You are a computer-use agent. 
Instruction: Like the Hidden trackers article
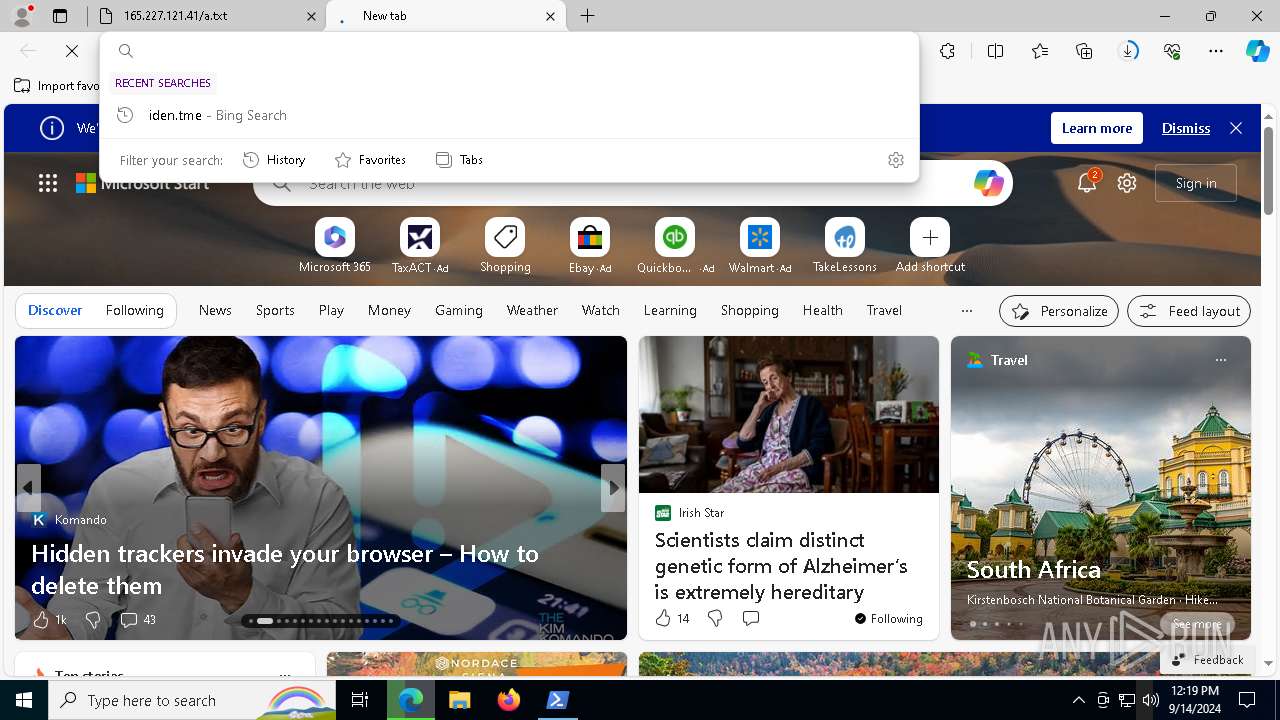coord(50,620)
